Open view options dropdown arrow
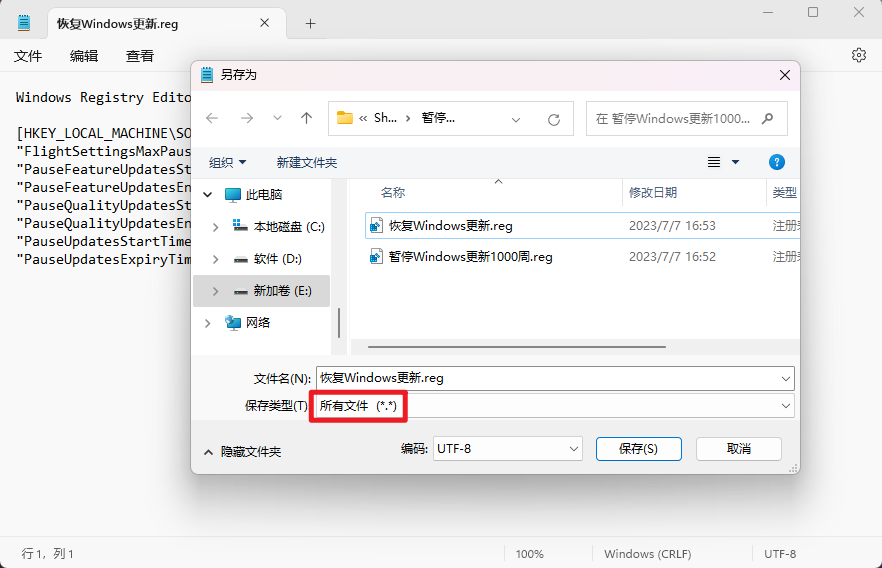Screen dimensions: 882x568 [735, 163]
